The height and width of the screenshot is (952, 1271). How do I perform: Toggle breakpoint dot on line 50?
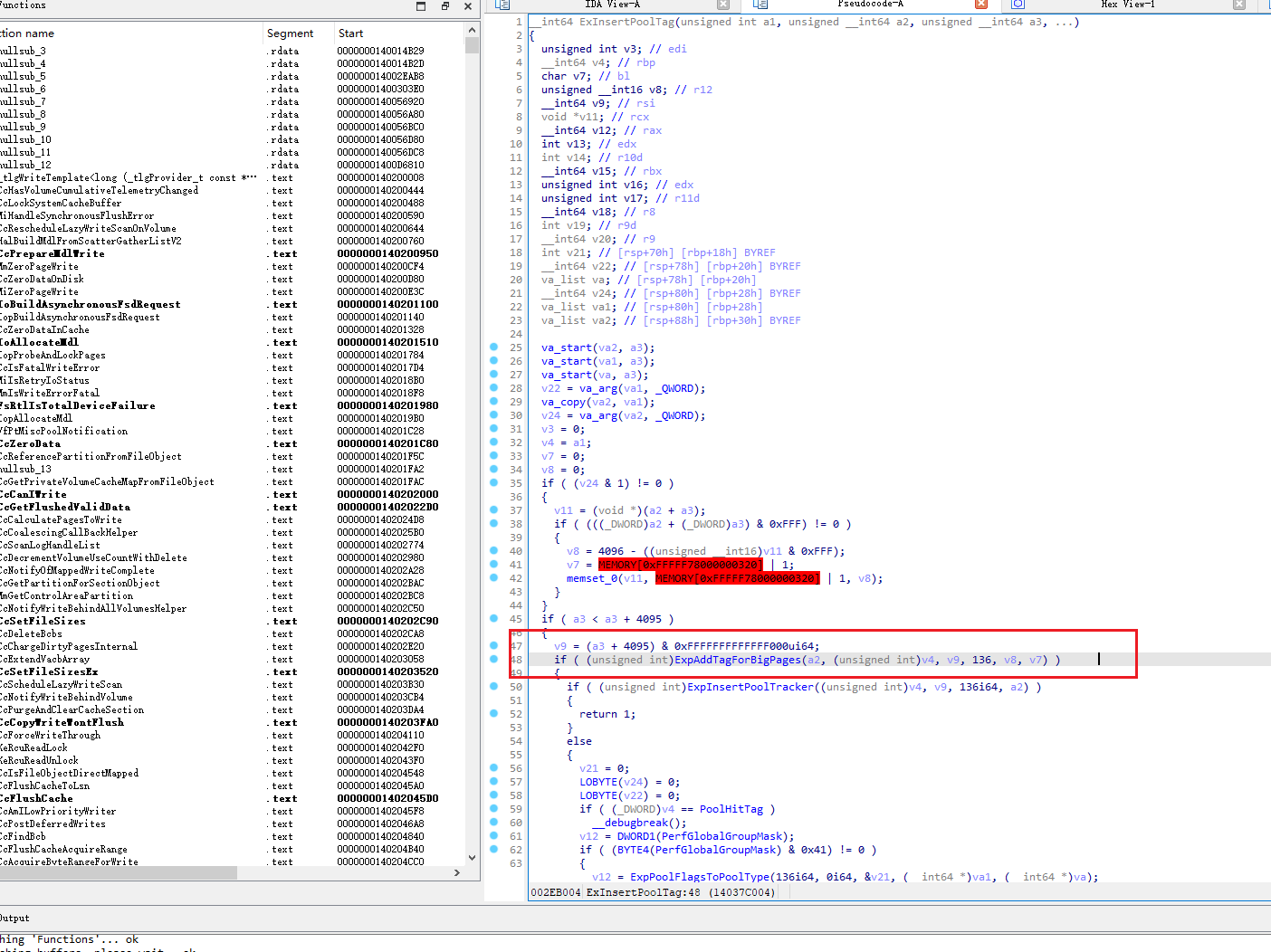[x=493, y=687]
